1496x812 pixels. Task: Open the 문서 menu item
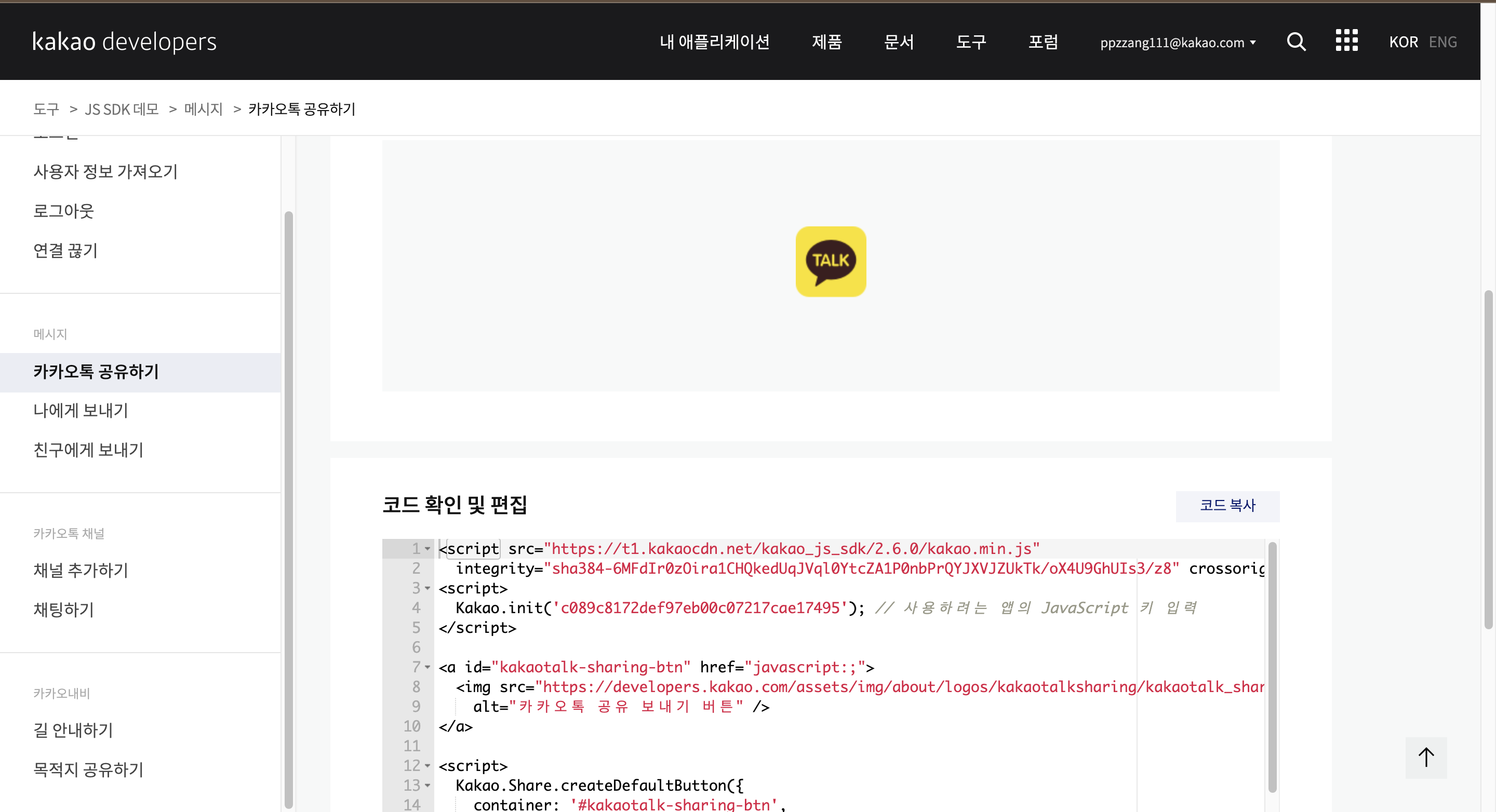(x=899, y=42)
